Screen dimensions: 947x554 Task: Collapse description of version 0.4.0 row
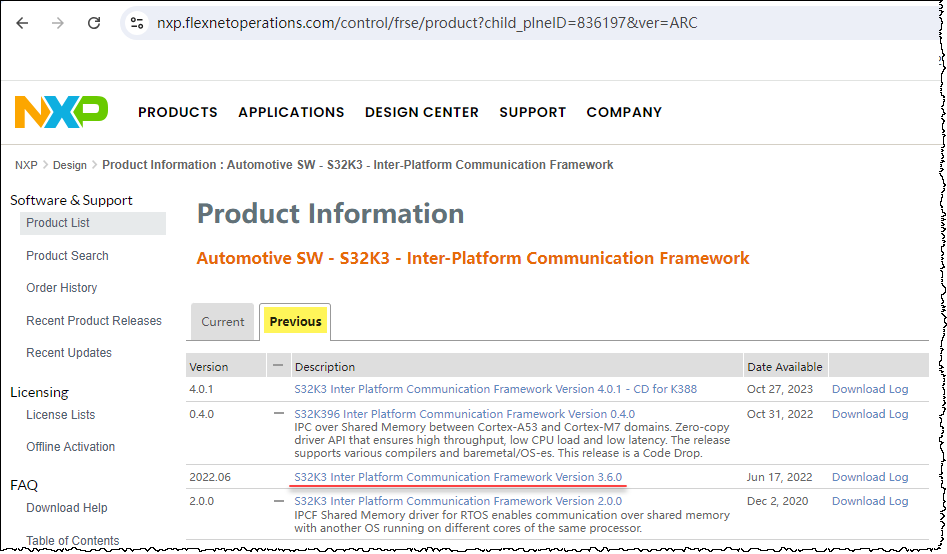point(278,414)
